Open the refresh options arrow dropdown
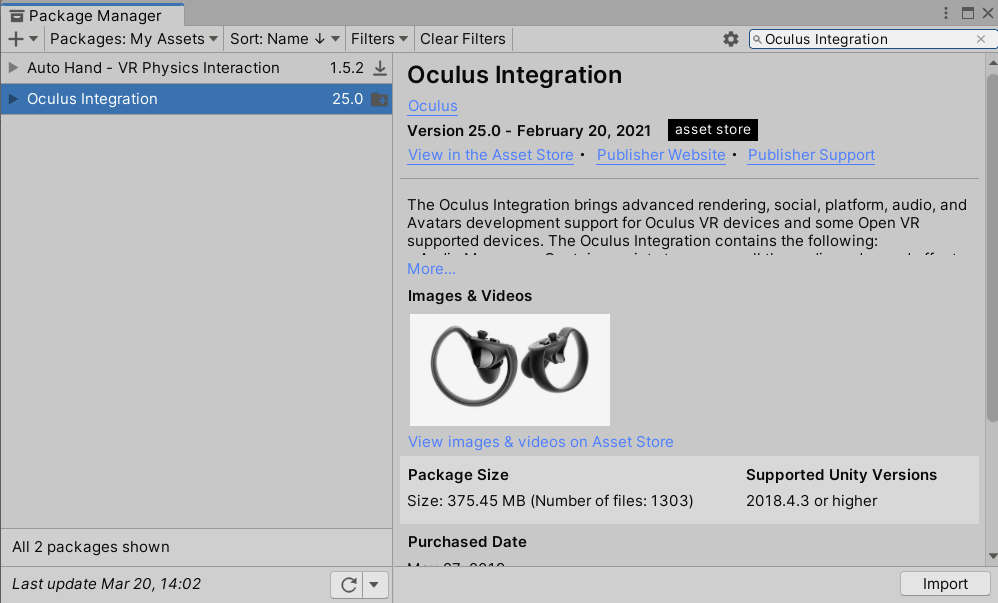Viewport: 998px width, 603px height. click(x=375, y=584)
